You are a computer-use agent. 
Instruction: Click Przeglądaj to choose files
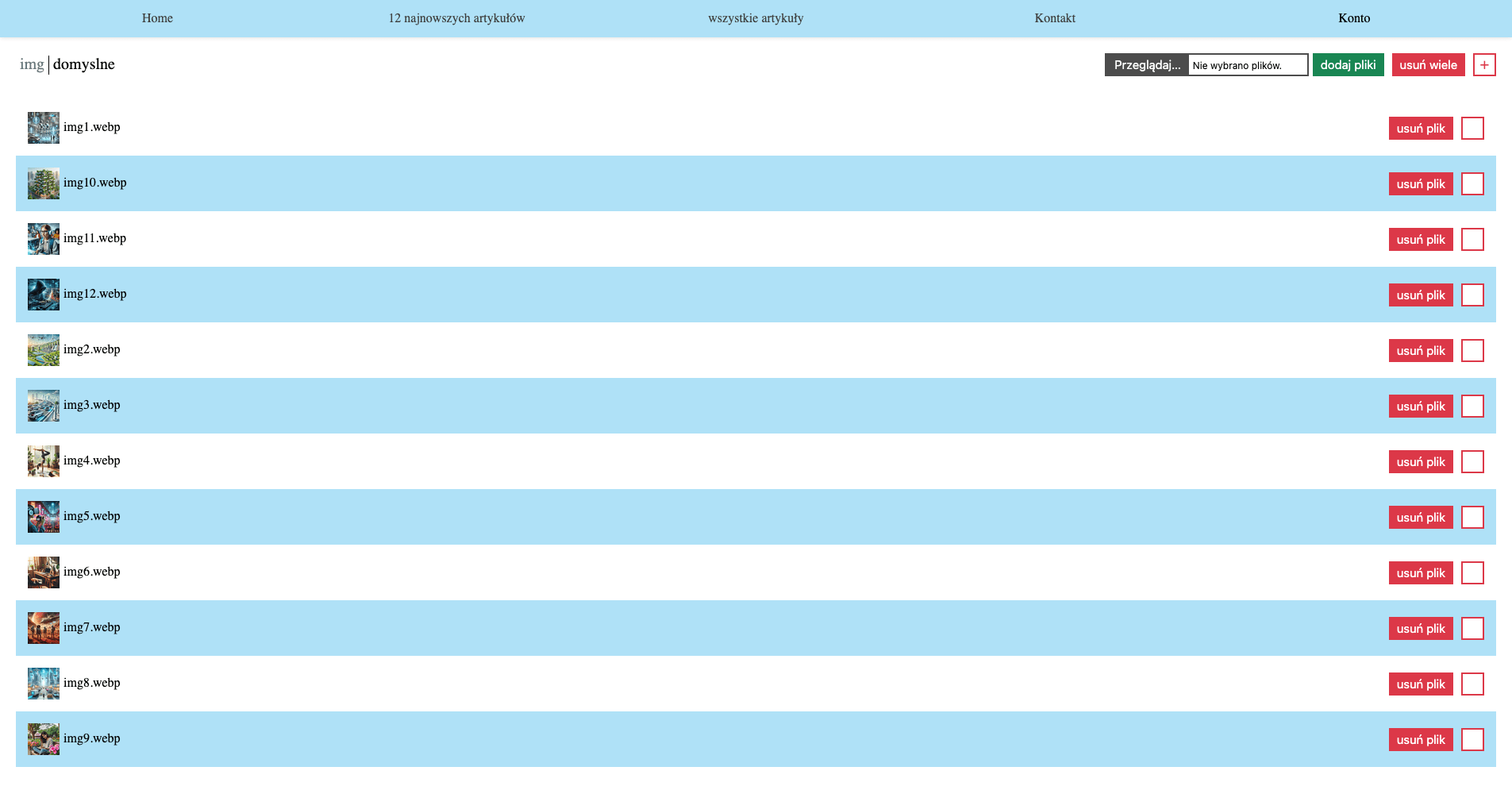1147,65
